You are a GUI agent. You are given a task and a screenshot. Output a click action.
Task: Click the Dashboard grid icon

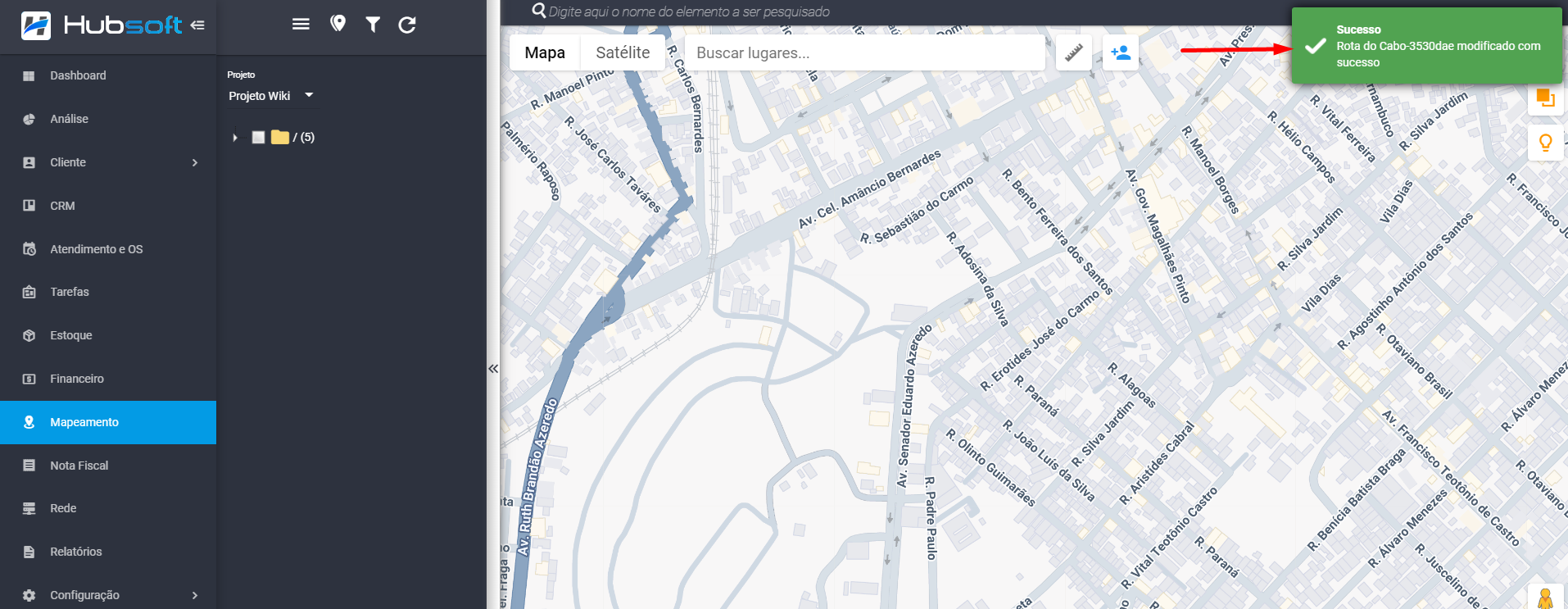[x=29, y=75]
